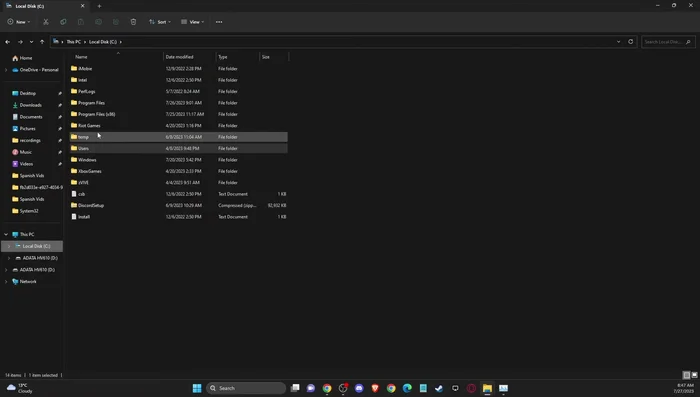Select the Program Files folder row
The height and width of the screenshot is (397, 700).
click(179, 103)
